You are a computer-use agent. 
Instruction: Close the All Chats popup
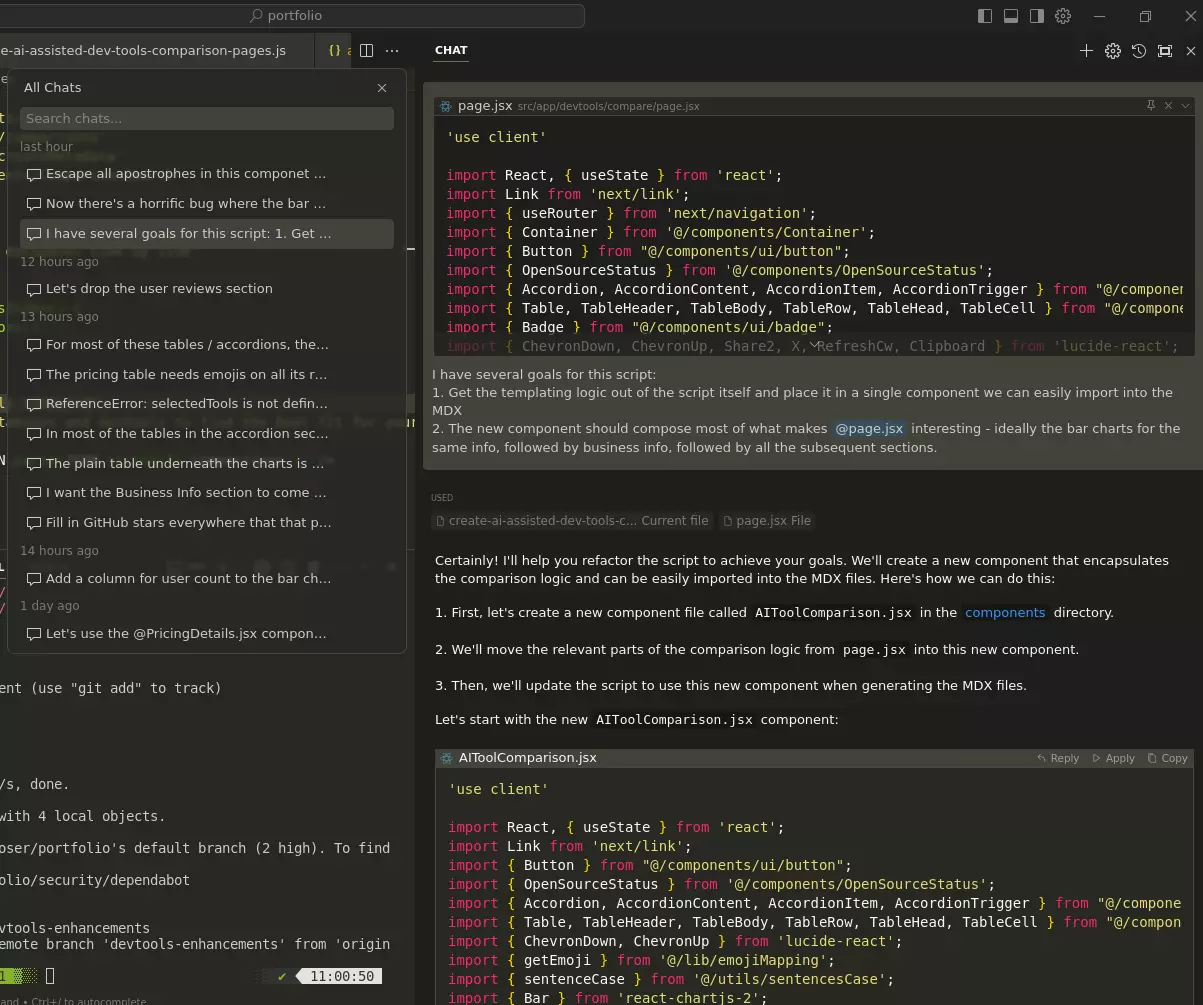click(x=382, y=88)
